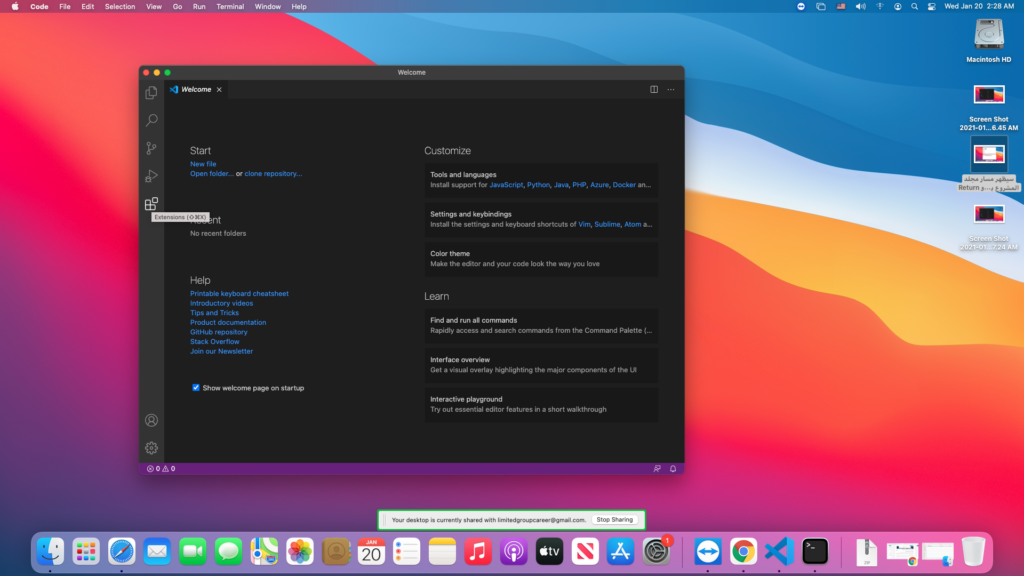This screenshot has width=1024, height=576.
Task: Open the Terminal menu
Action: [x=230, y=7]
